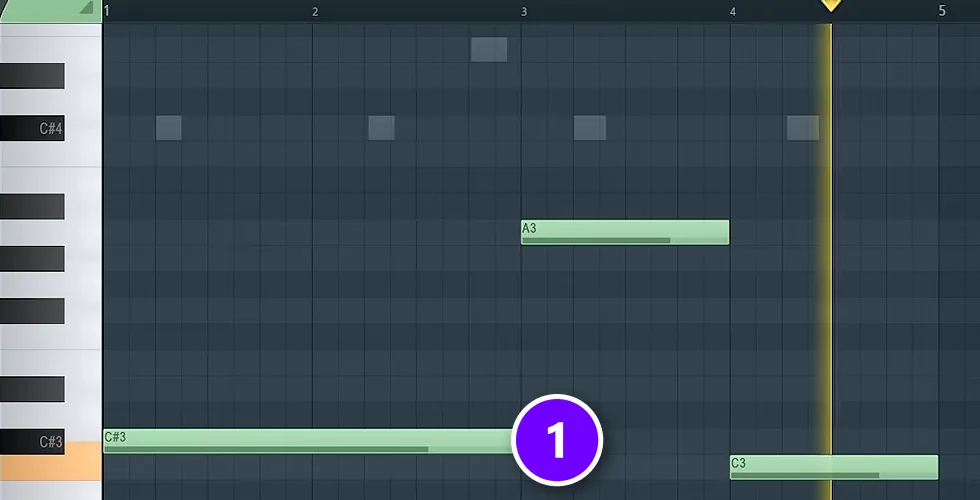Select the ghost note above bar 3
Screen dimensions: 980x500
point(489,49)
